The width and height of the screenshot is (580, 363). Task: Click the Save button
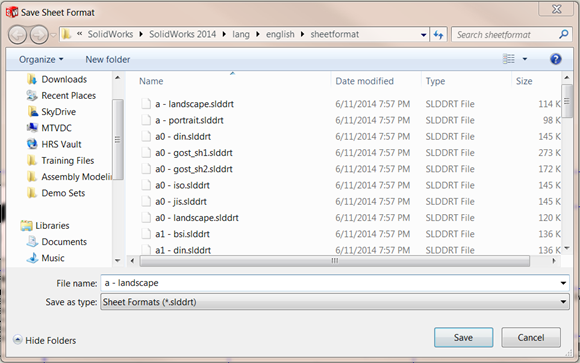tap(463, 337)
